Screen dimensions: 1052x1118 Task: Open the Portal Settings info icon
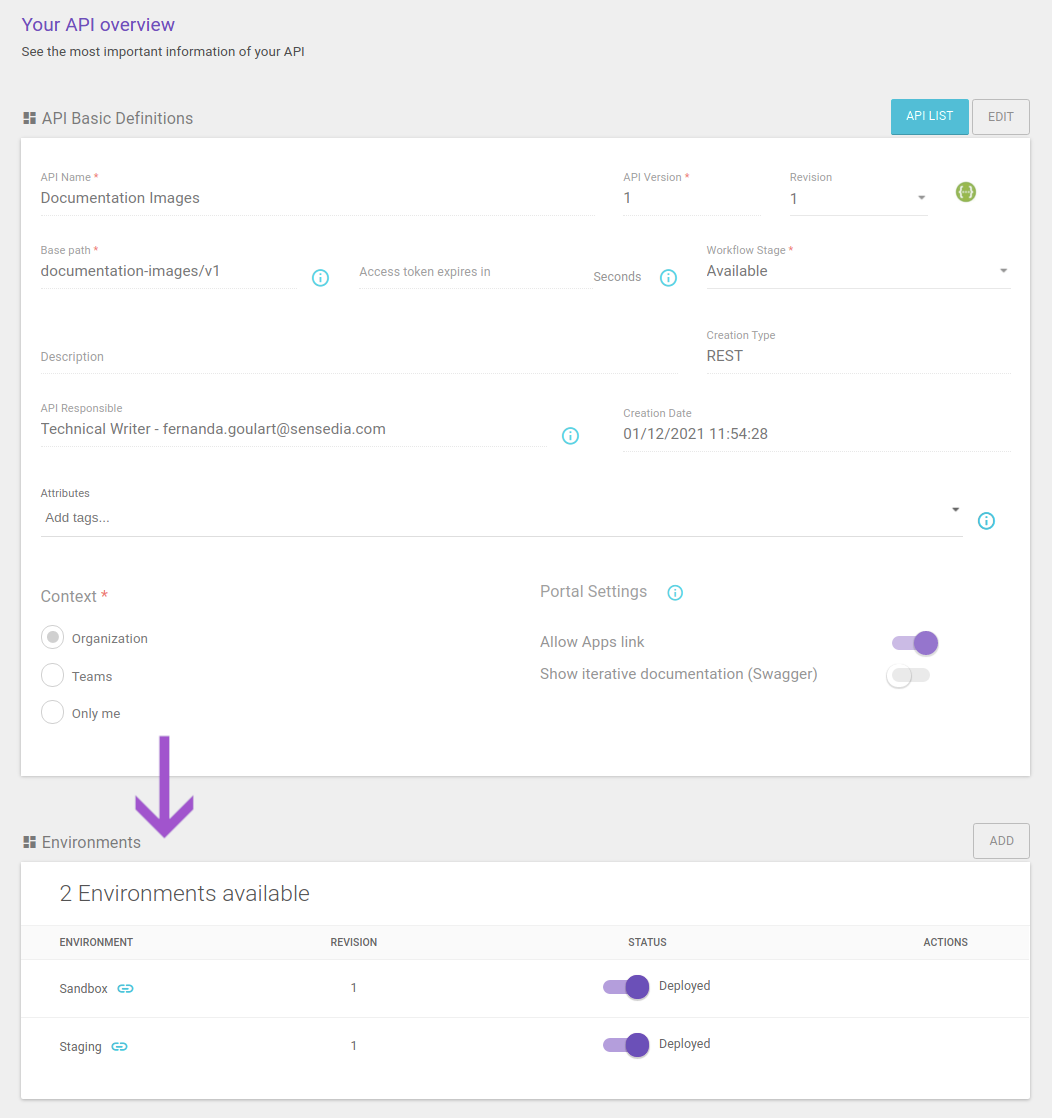pos(675,593)
